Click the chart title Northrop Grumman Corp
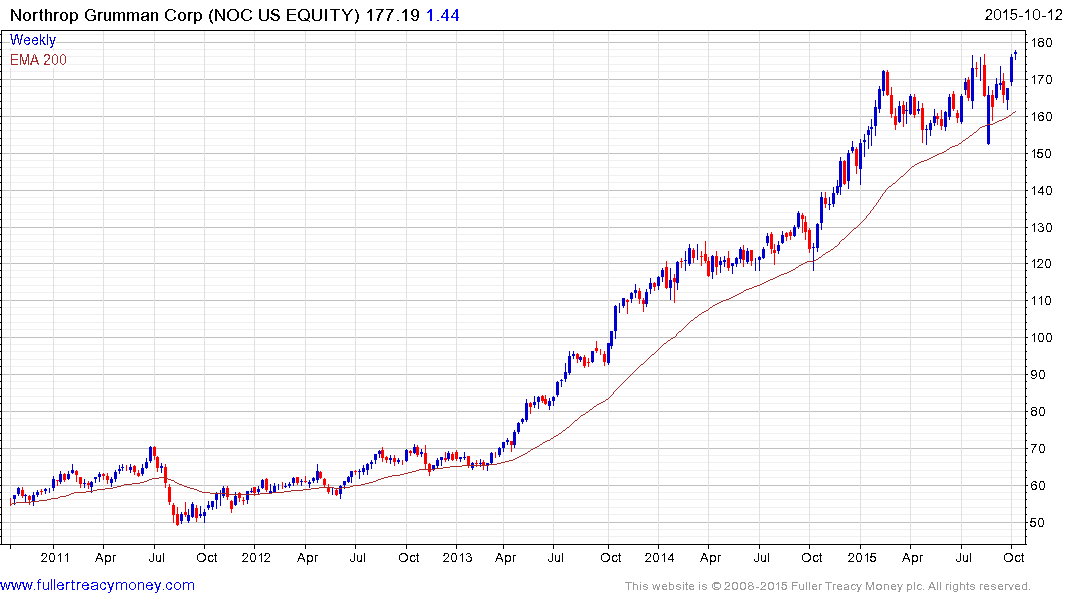The width and height of the screenshot is (1075, 600). pyautogui.click(x=106, y=15)
